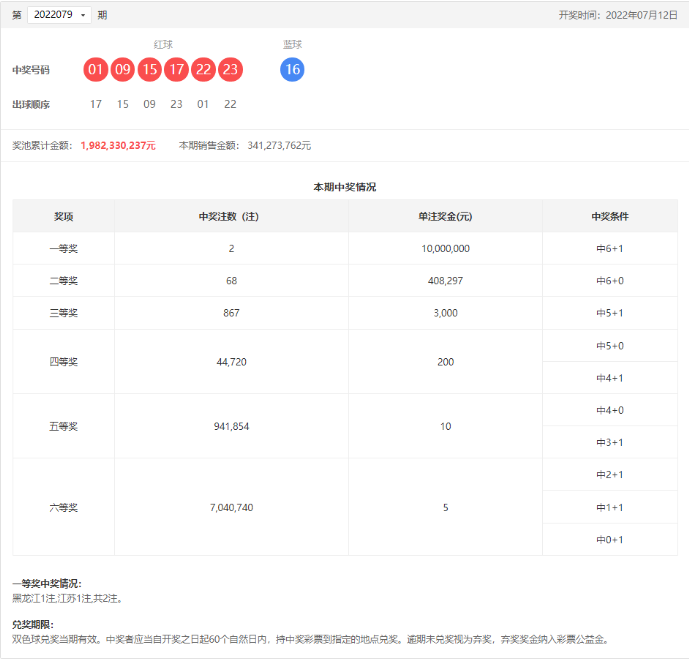Click red ball number 17

coord(177,69)
